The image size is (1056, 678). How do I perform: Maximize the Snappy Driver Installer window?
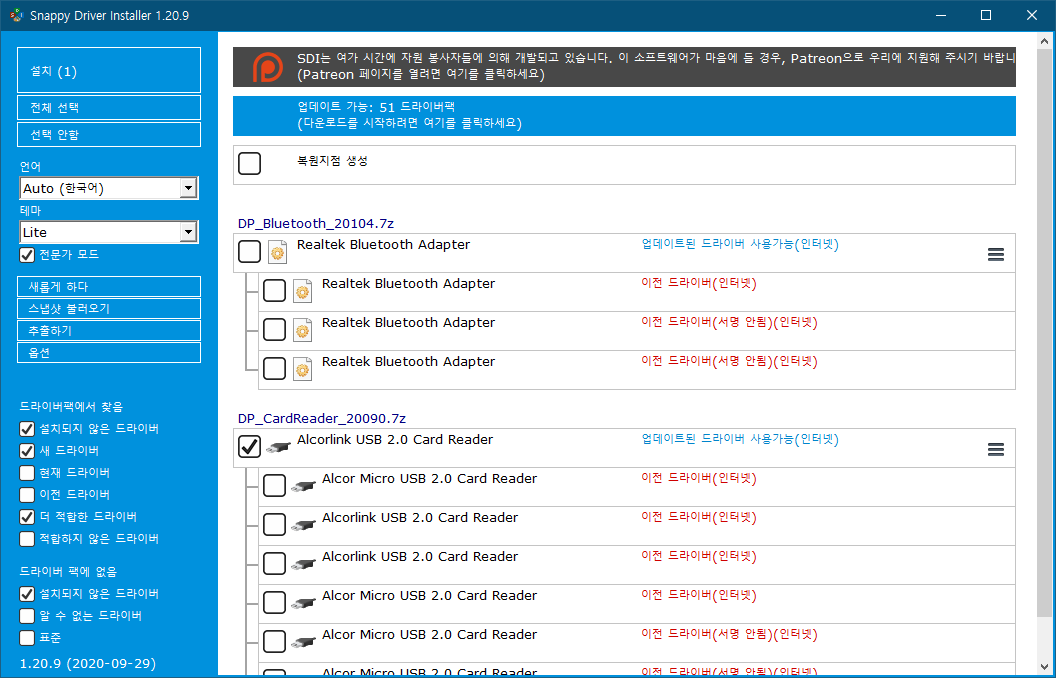tap(986, 15)
